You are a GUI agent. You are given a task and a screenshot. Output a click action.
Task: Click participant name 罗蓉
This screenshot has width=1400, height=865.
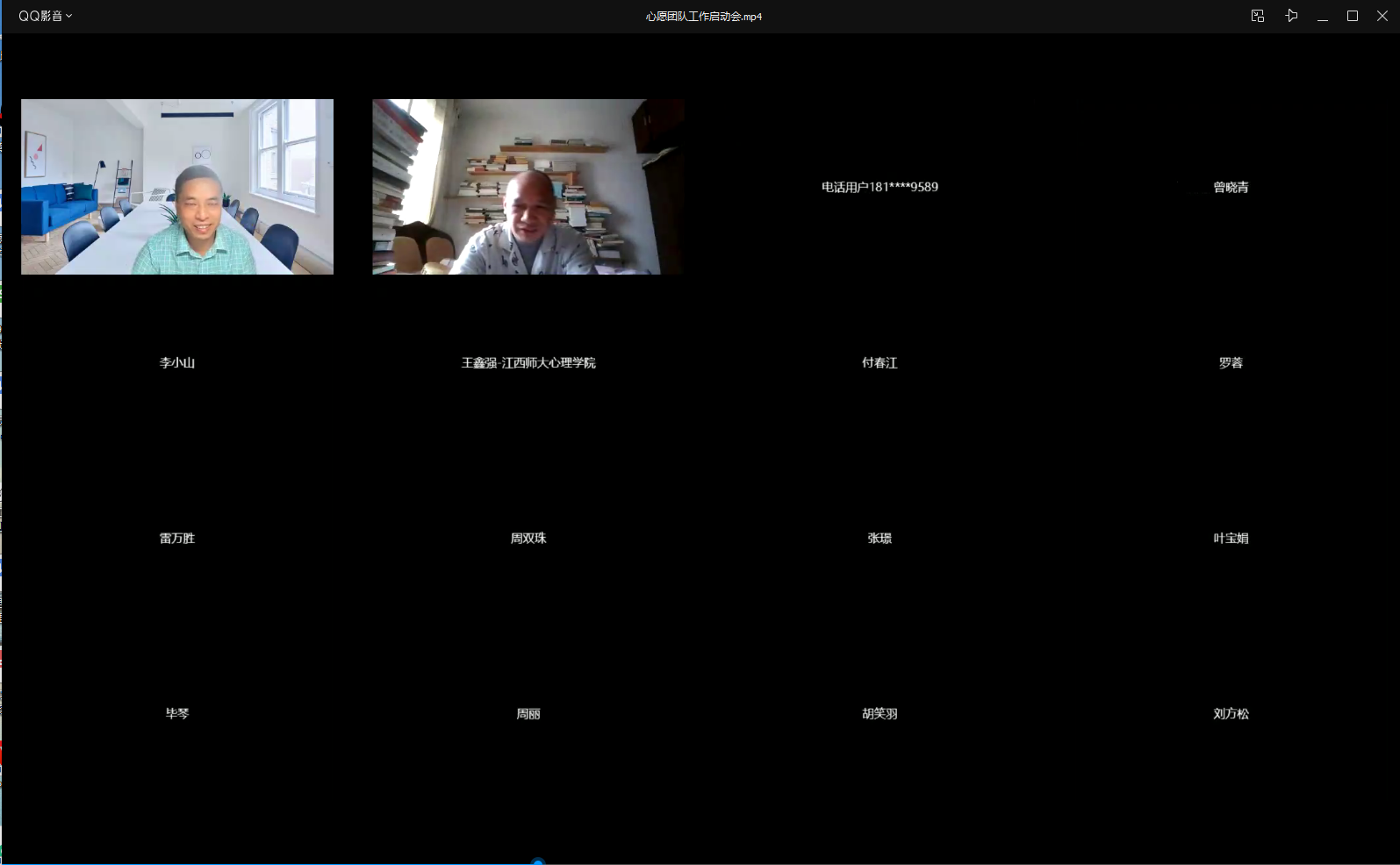1231,362
